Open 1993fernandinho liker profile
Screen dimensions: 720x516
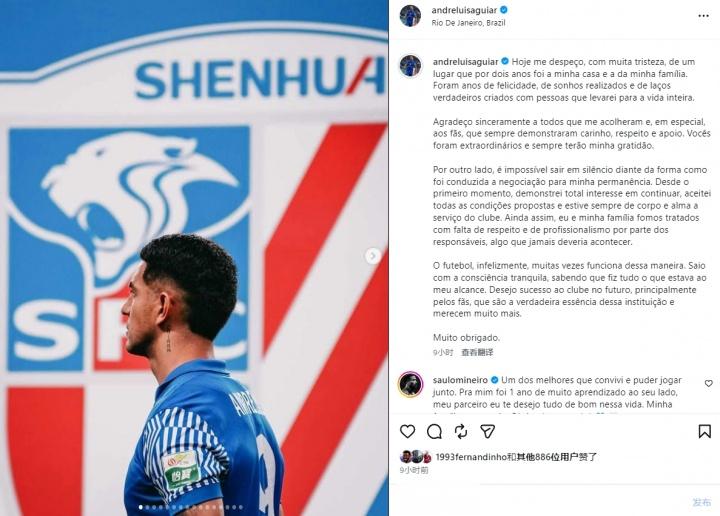pyautogui.click(x=471, y=457)
